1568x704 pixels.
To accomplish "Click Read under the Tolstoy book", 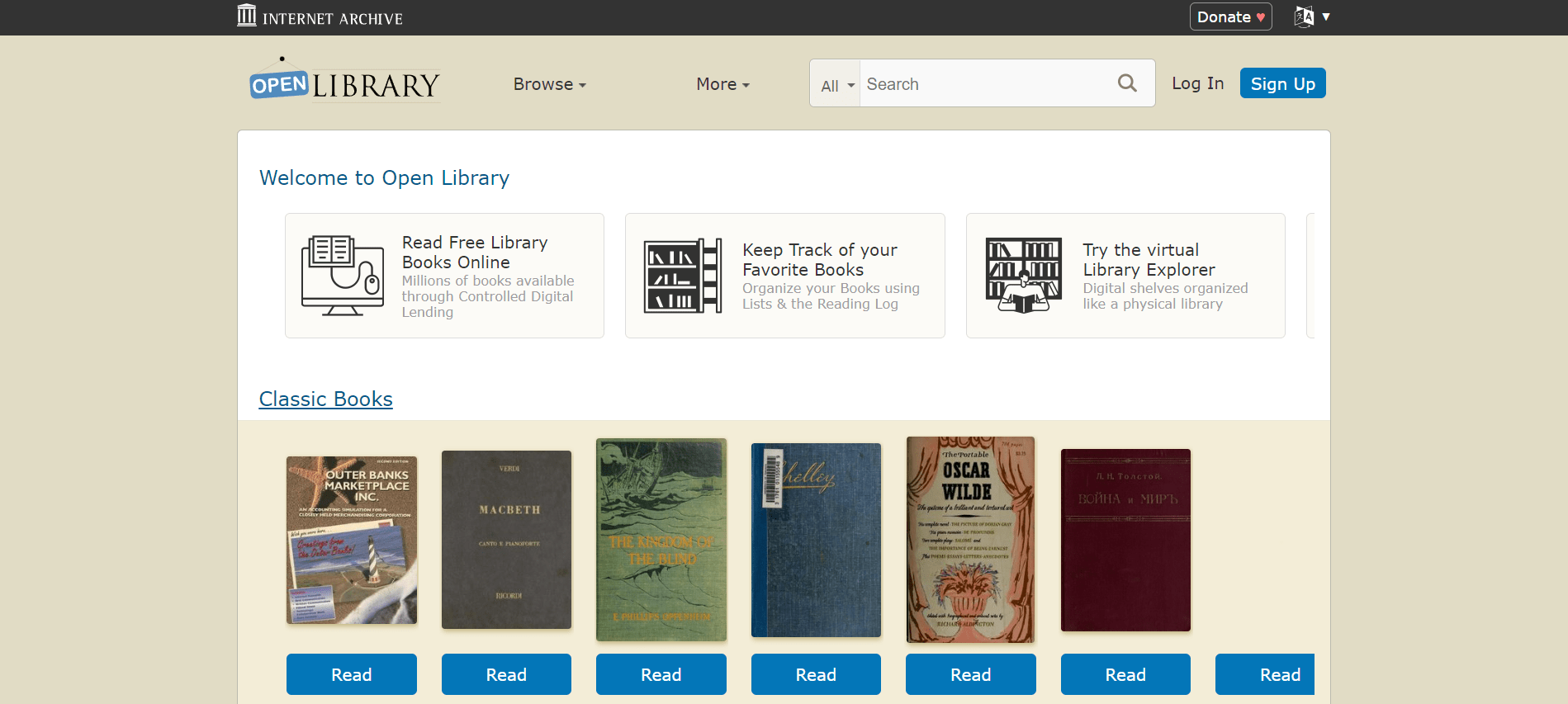I will coord(1125,674).
